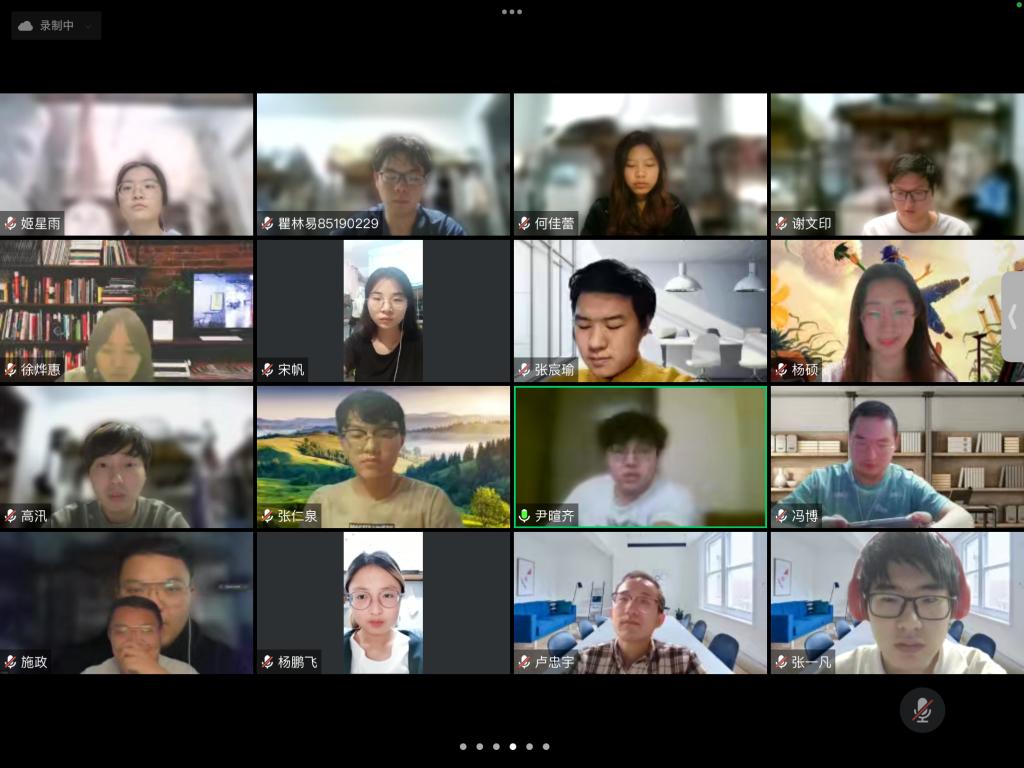Click muted mic icon next to 姬星雨
This screenshot has width=1024, height=768.
[x=10, y=224]
